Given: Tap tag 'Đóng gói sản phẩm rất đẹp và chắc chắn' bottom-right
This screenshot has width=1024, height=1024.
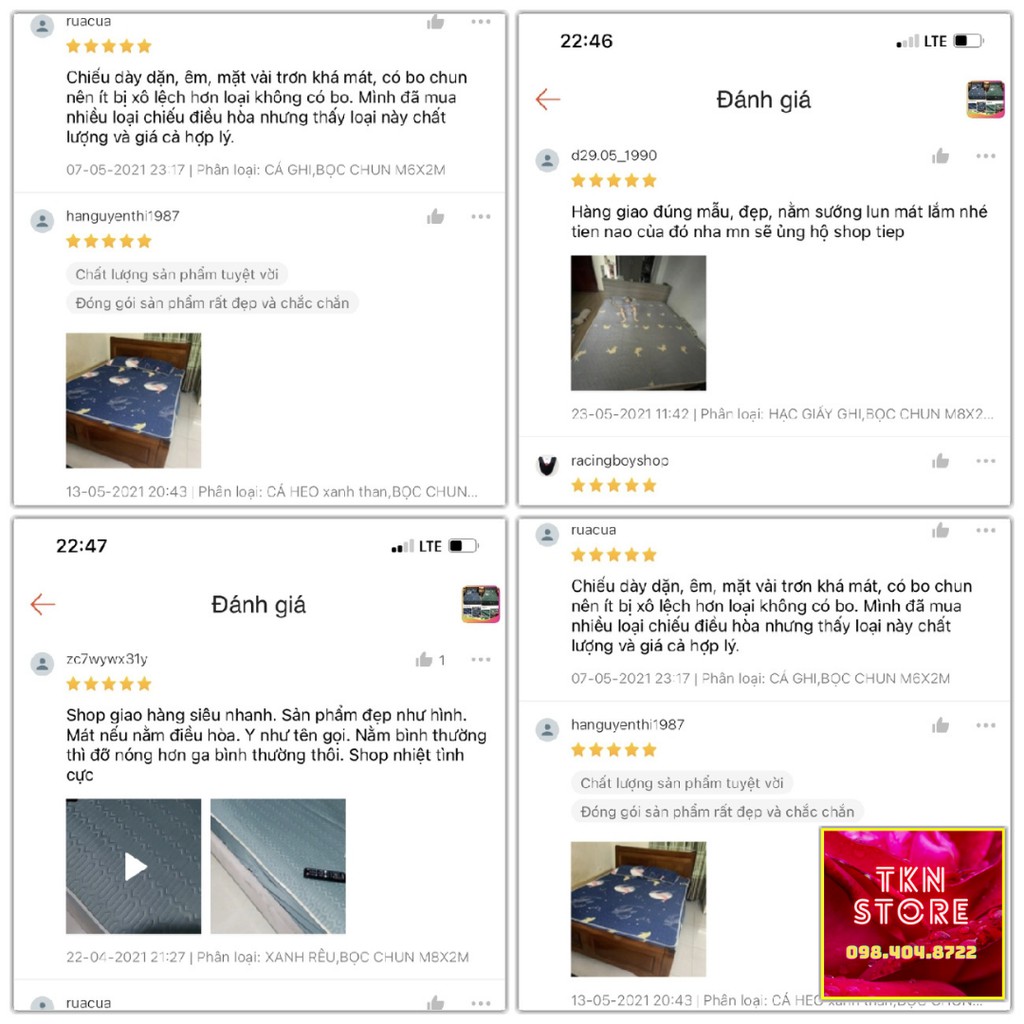Looking at the screenshot, I should point(717,812).
